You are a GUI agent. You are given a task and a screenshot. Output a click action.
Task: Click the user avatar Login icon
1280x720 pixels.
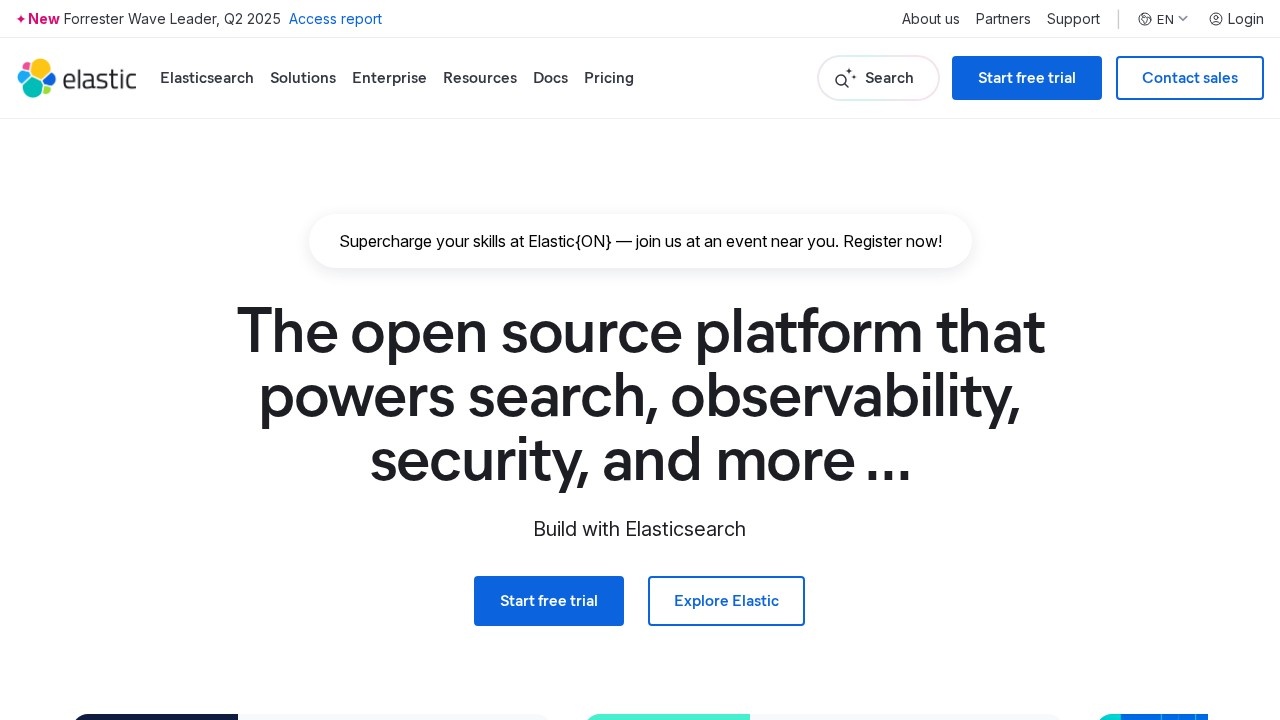tap(1217, 19)
